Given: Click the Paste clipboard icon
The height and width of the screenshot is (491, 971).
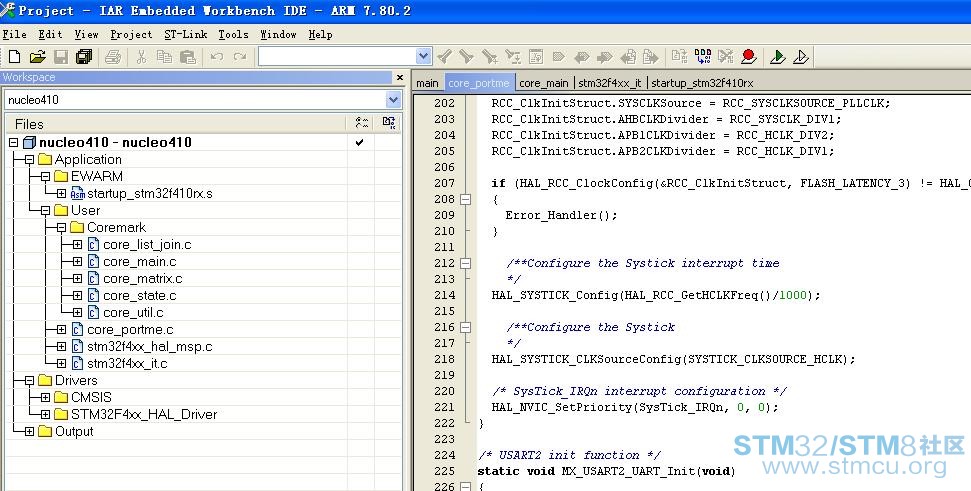Looking at the screenshot, I should 188,57.
